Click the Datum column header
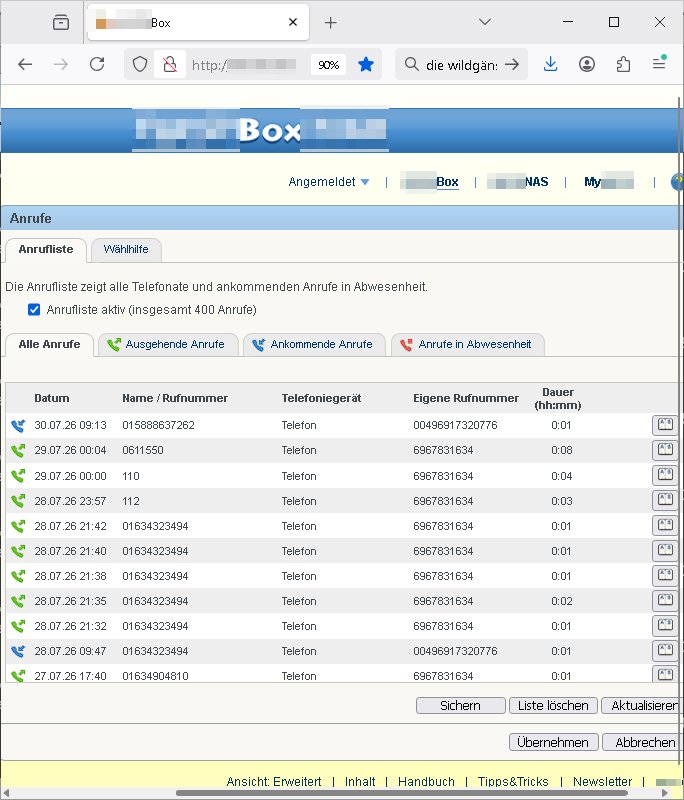Image resolution: width=684 pixels, height=800 pixels. tap(52, 398)
